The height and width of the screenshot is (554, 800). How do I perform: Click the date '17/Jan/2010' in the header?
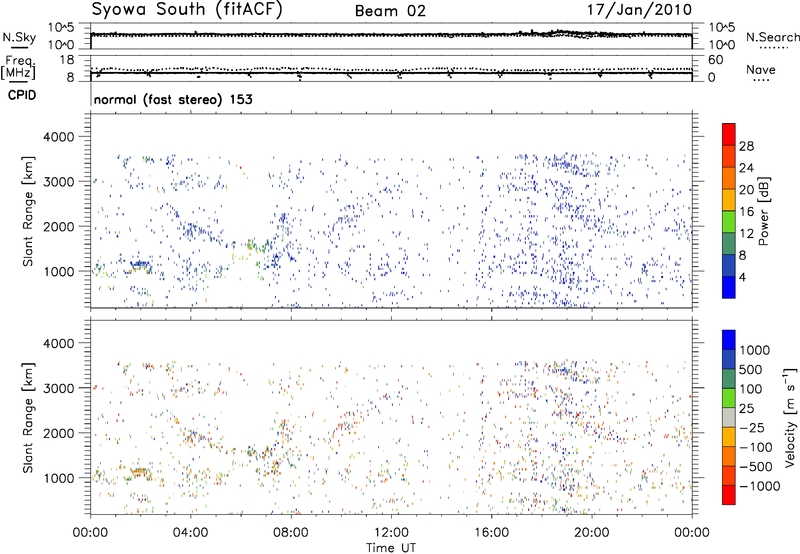[x=639, y=9]
